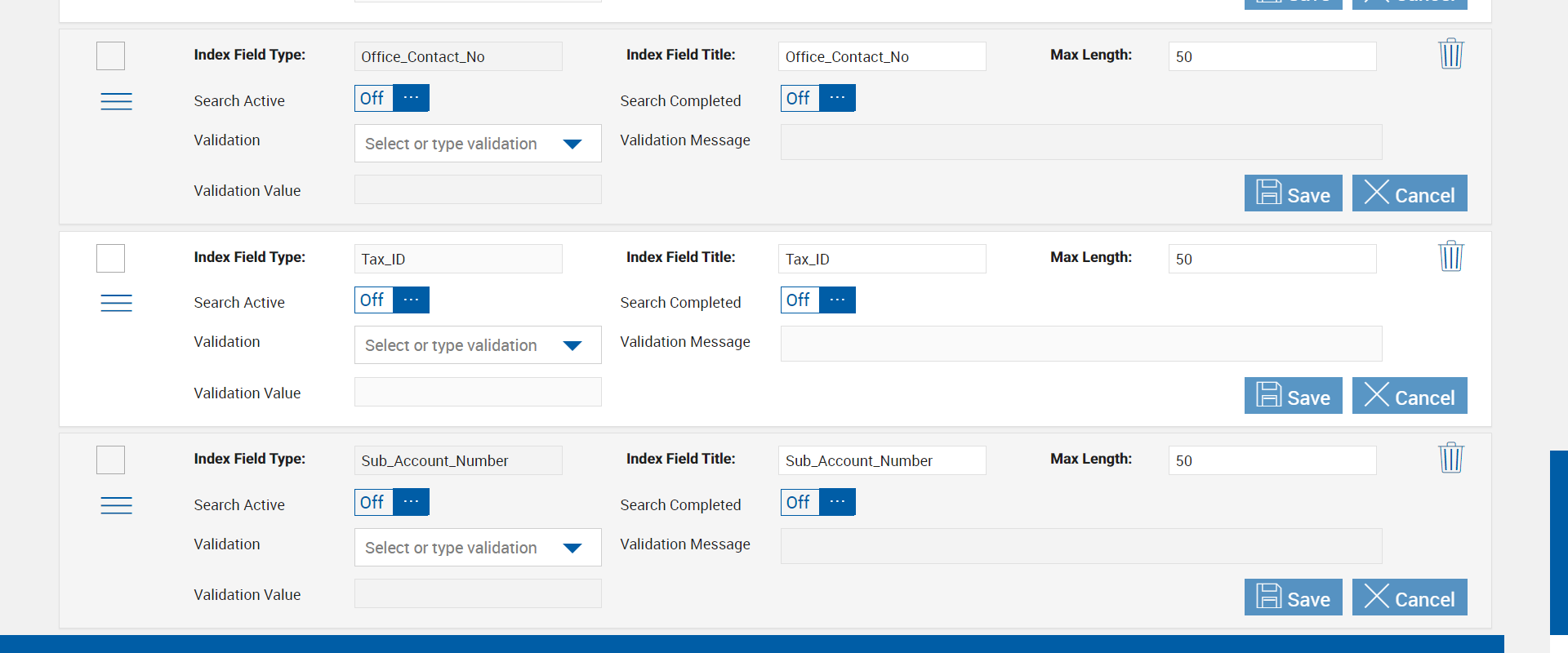1568x653 pixels.
Task: Delete the Office_Contact_No index field
Action: 1450,54
